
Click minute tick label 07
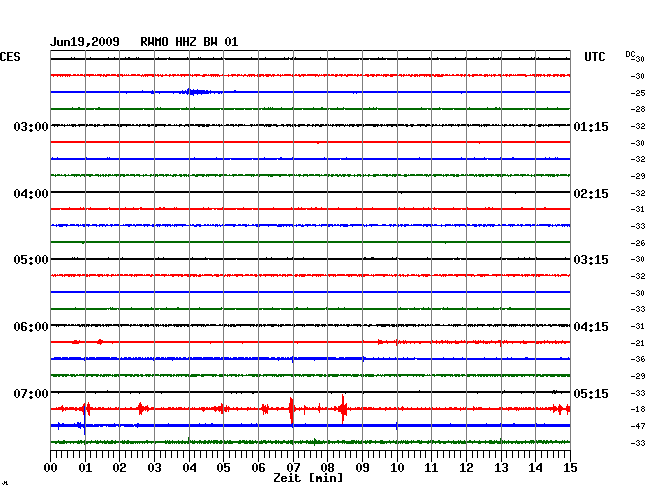coord(293,467)
